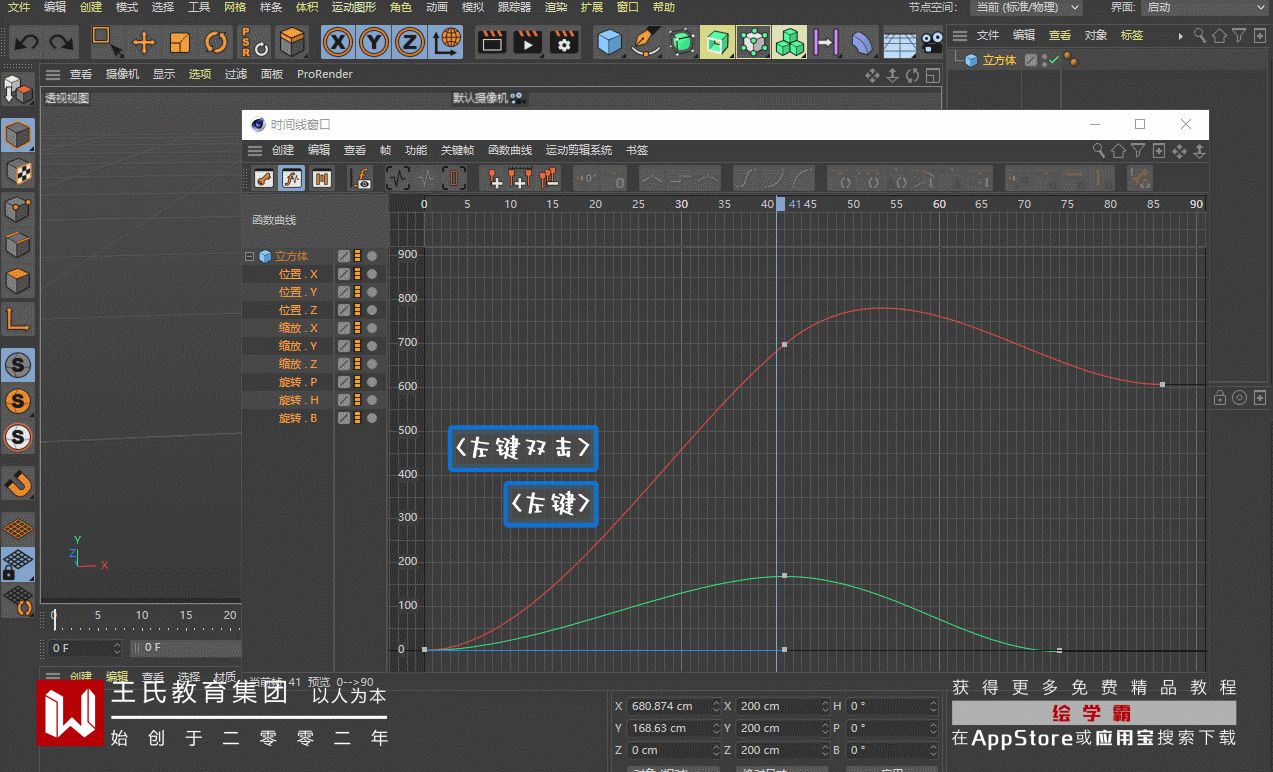Open 标签 menu in object manager
The image size is (1273, 772).
pyautogui.click(x=1132, y=35)
